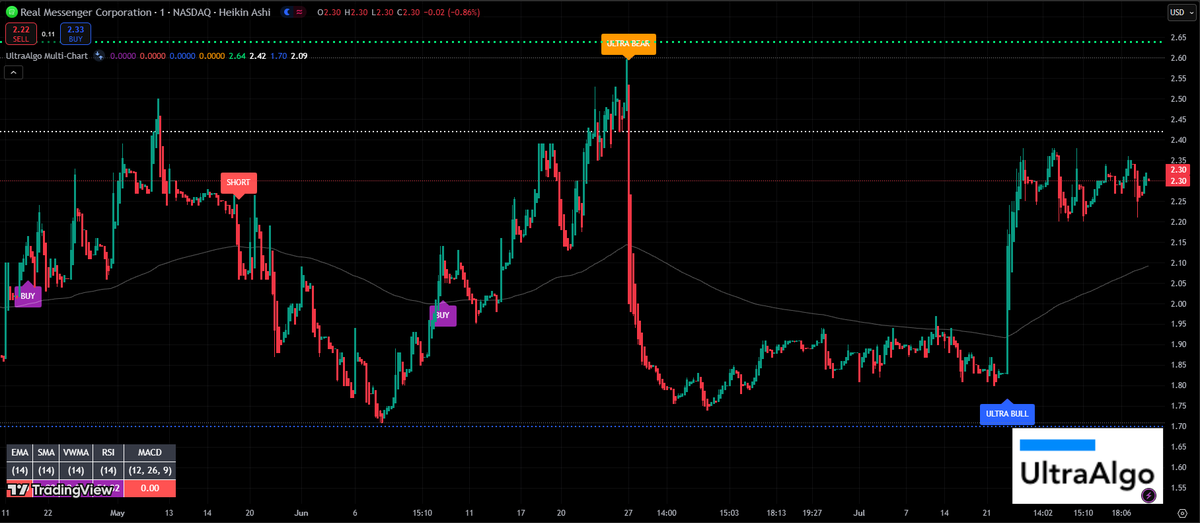This screenshot has height=523, width=1200.
Task: Click the red 0.00 MACD value cell
Action: click(149, 489)
